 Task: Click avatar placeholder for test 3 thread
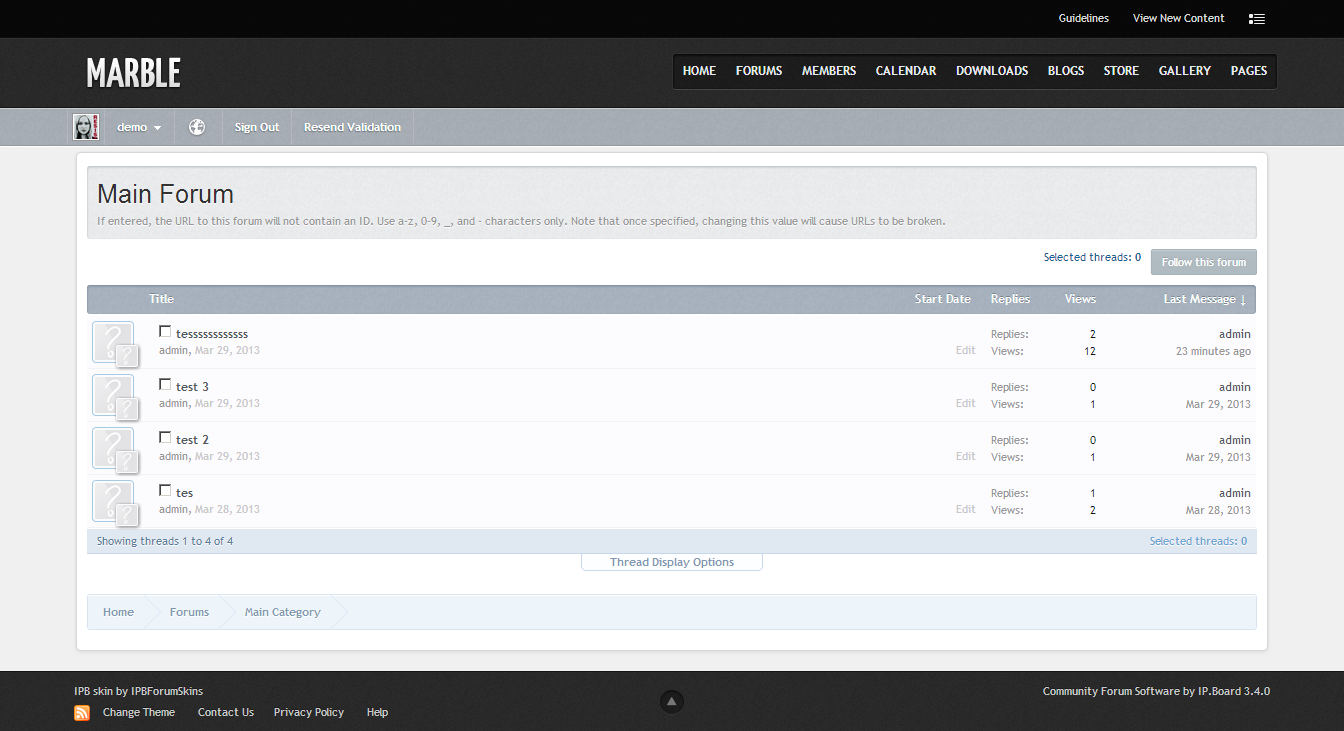[x=114, y=396]
